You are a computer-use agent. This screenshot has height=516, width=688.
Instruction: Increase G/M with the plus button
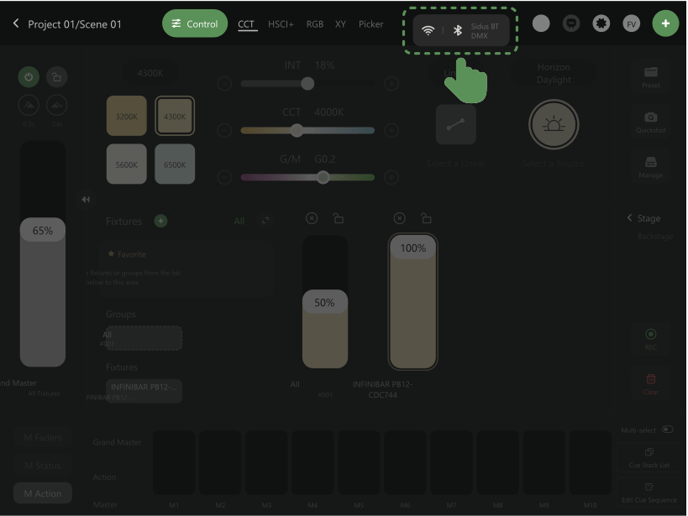point(391,177)
